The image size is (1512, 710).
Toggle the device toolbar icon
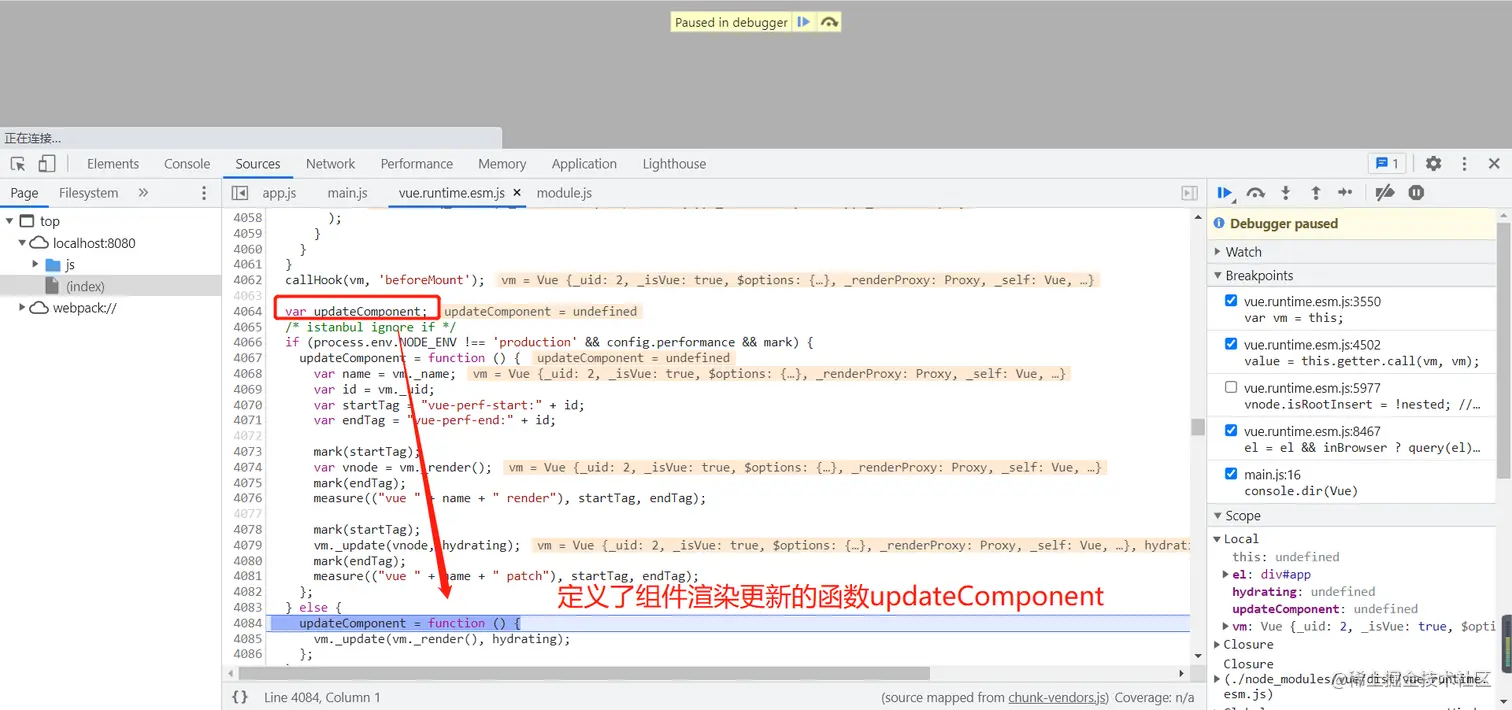[47, 164]
